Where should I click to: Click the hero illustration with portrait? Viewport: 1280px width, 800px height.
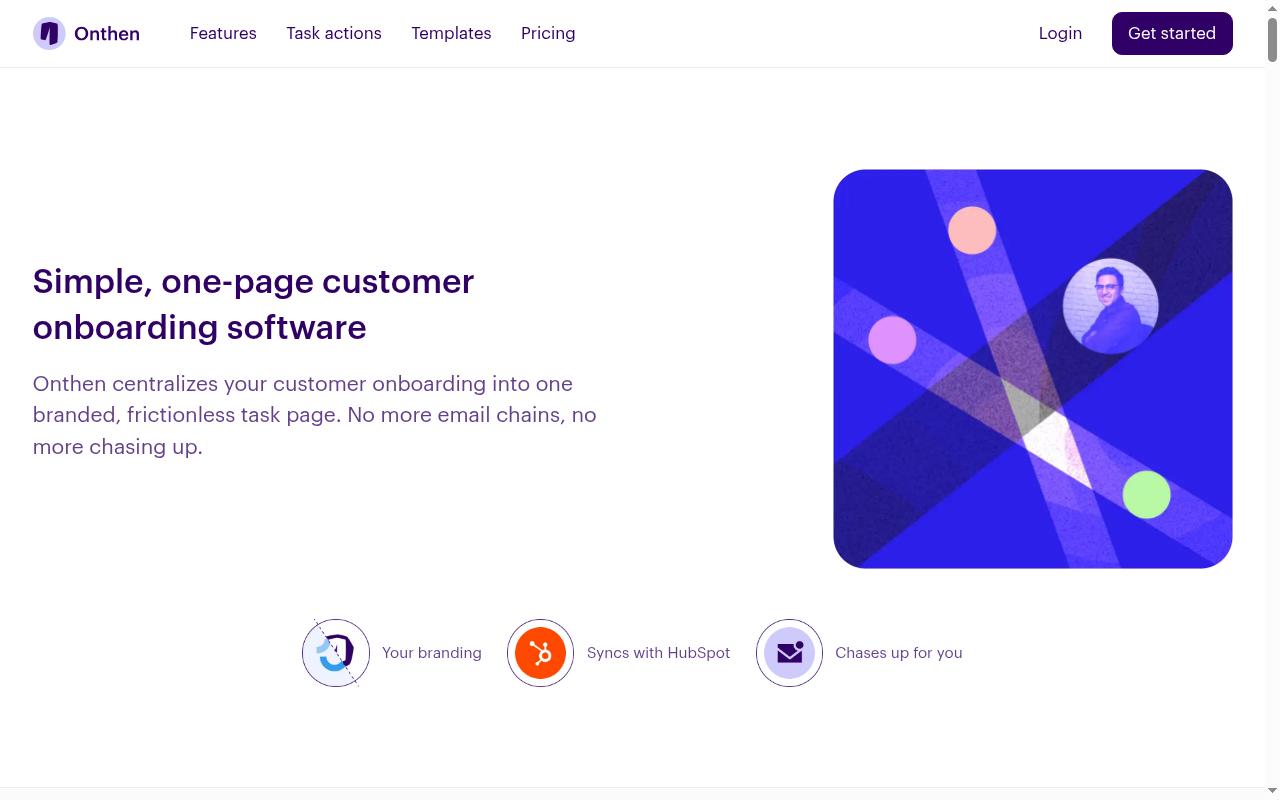1033,369
